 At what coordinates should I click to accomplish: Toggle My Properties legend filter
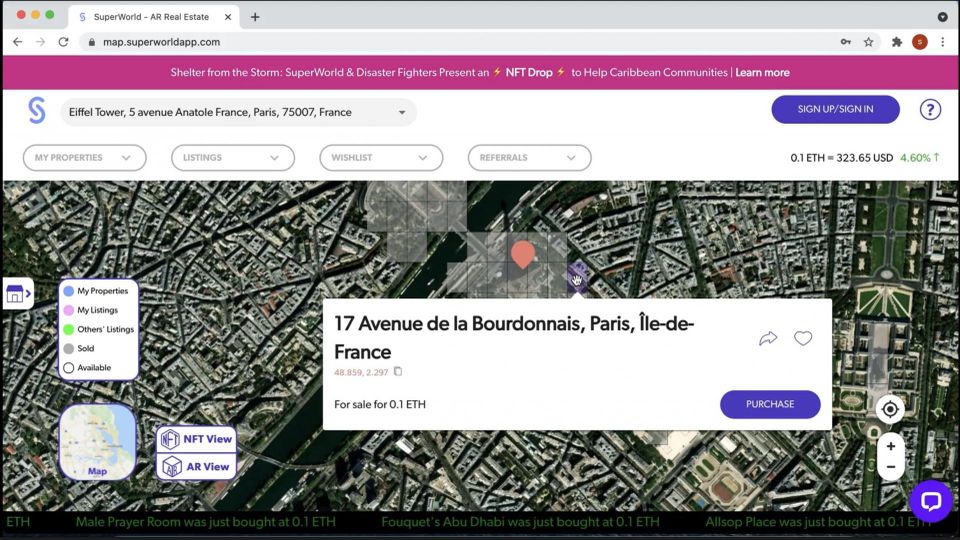click(96, 291)
